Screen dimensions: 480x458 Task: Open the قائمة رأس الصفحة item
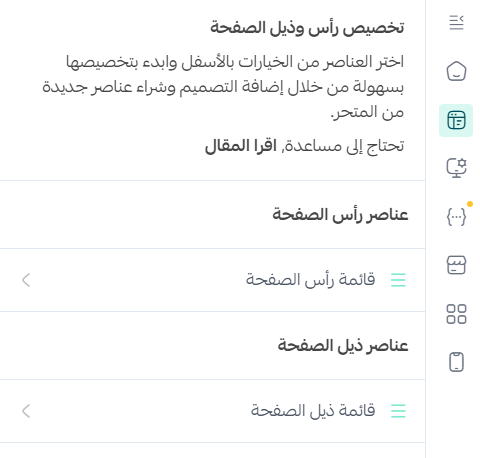213,280
